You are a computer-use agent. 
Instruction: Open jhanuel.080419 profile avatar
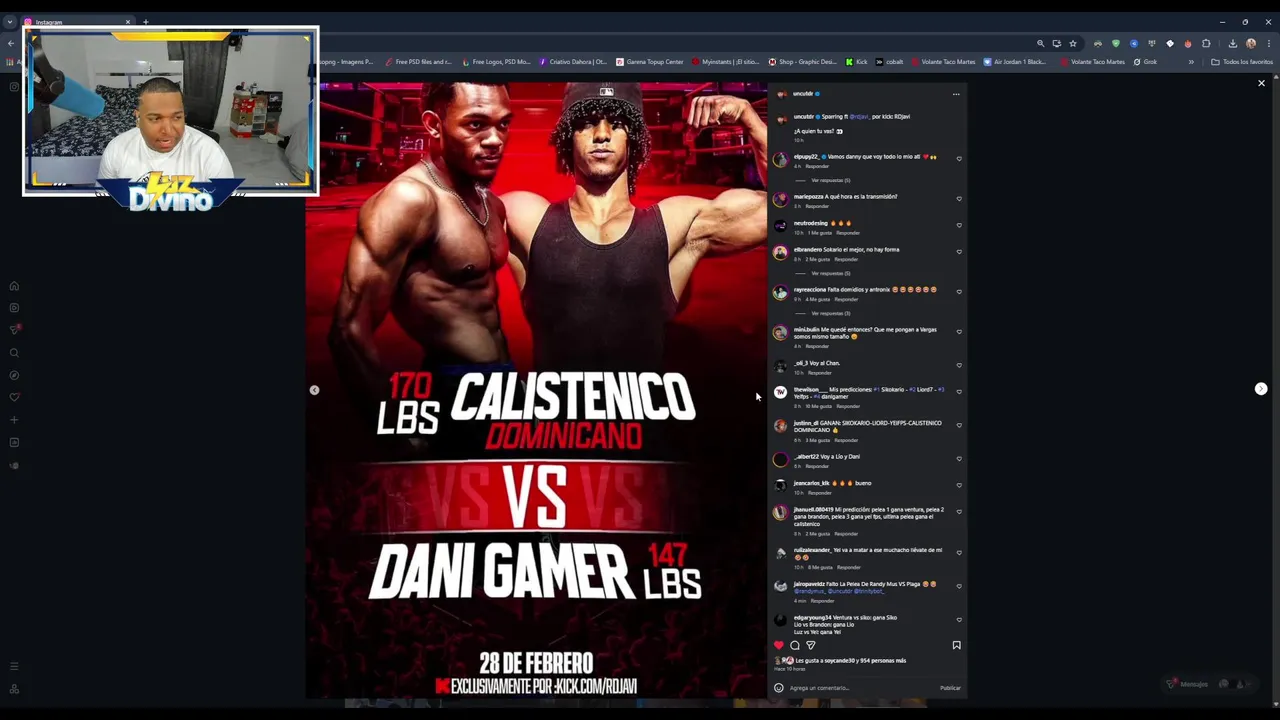coord(780,513)
